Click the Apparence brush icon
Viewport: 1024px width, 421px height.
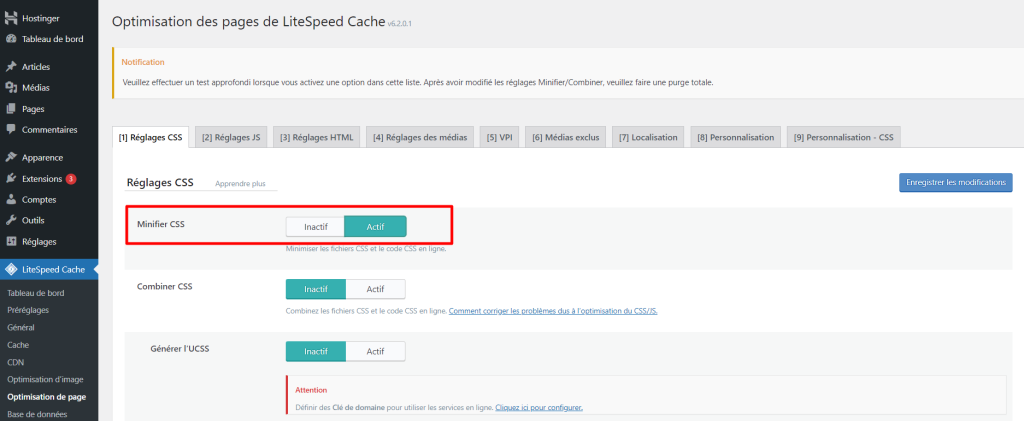[10, 157]
